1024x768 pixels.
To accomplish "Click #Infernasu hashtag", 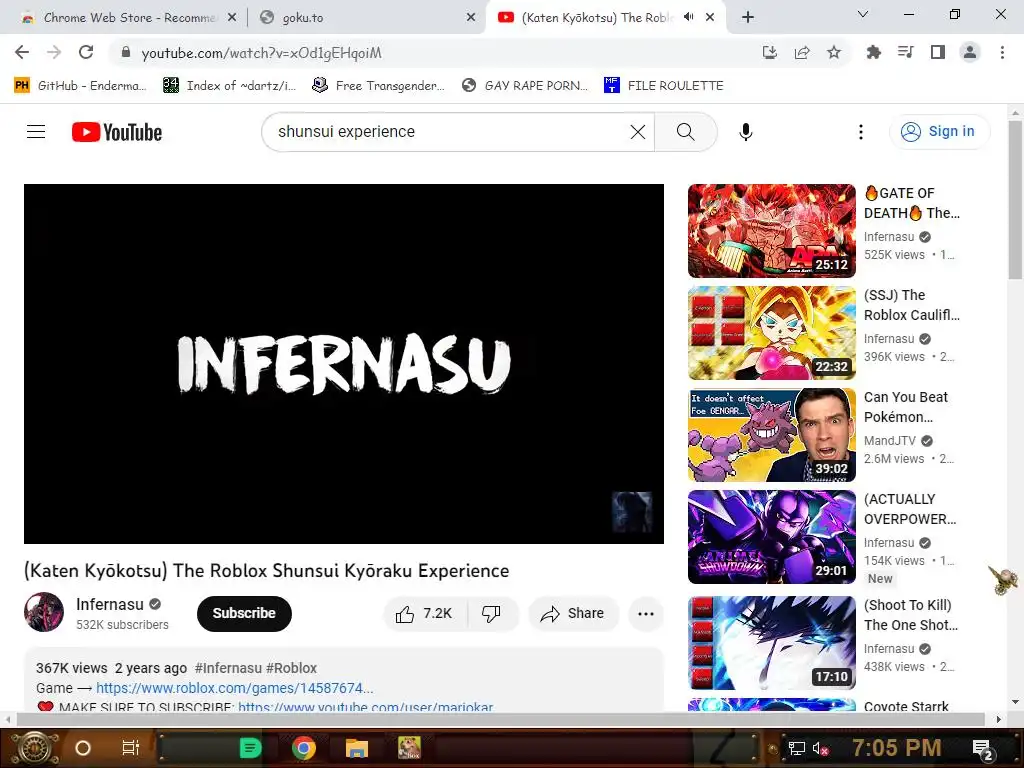I will coord(228,668).
